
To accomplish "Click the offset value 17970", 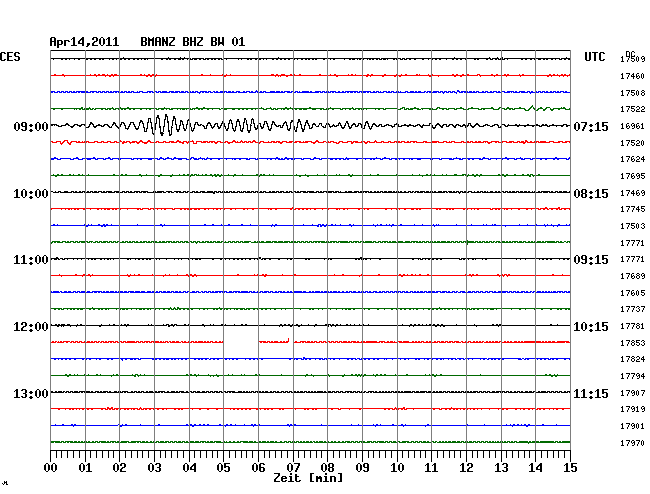I will tap(633, 443).
